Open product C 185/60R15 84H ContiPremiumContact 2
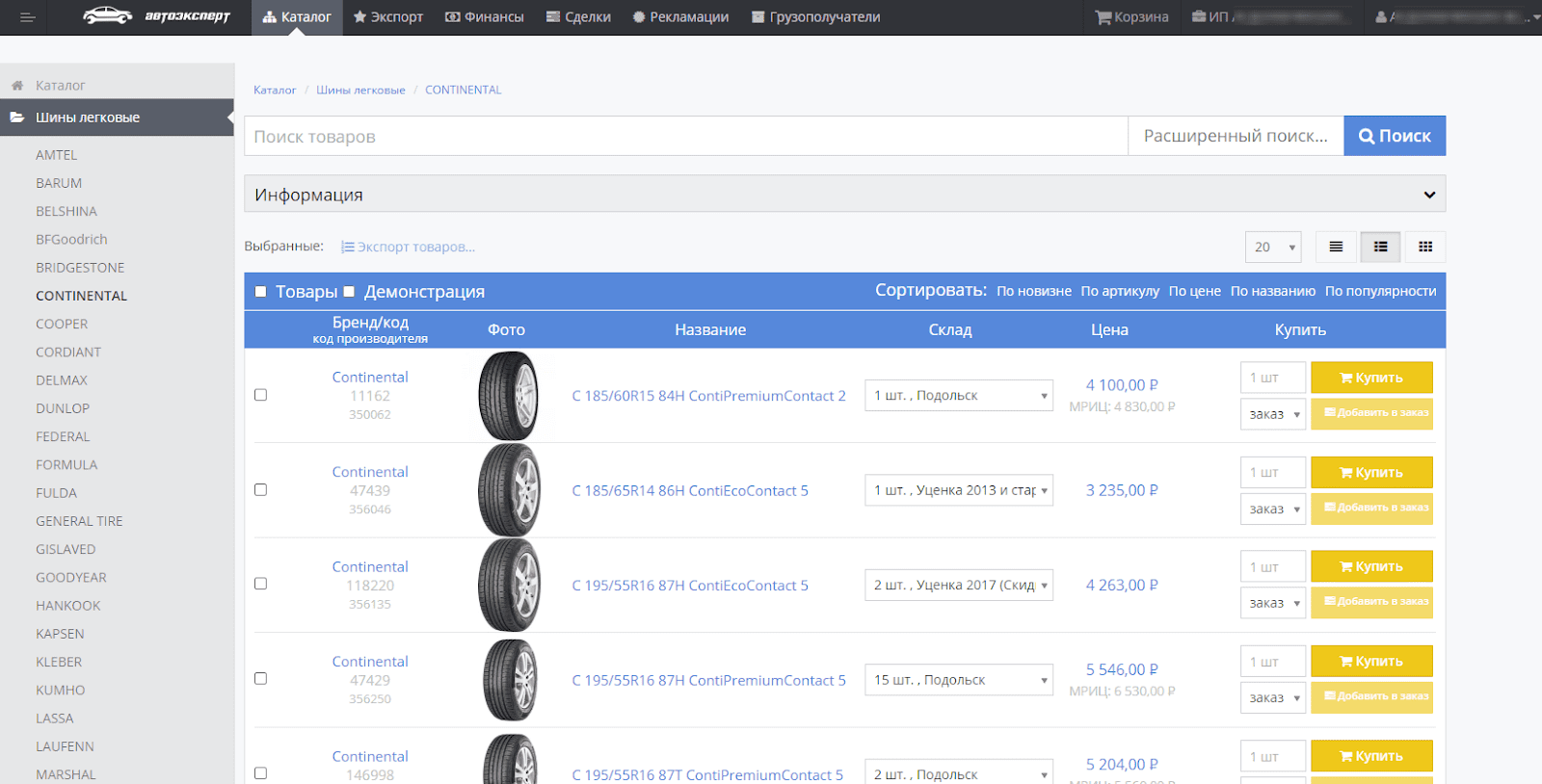Viewport: 1542px width, 784px height. click(708, 396)
